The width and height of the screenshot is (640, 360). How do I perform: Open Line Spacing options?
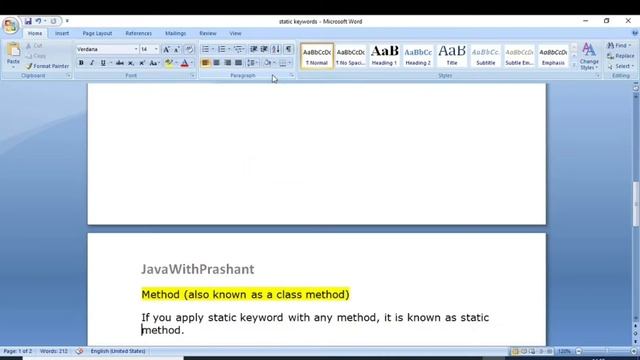(252, 63)
